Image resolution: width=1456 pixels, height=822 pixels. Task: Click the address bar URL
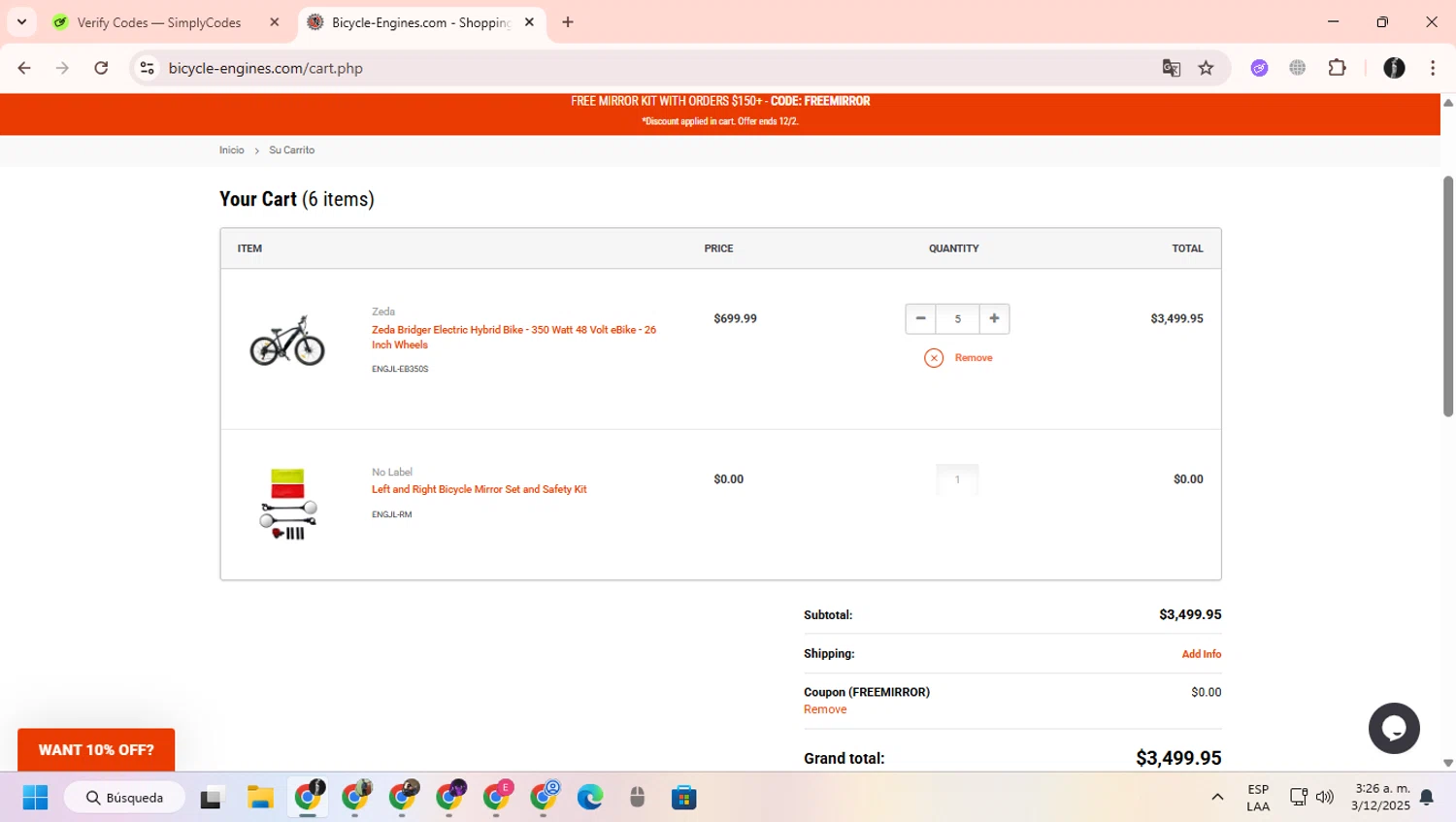click(265, 68)
